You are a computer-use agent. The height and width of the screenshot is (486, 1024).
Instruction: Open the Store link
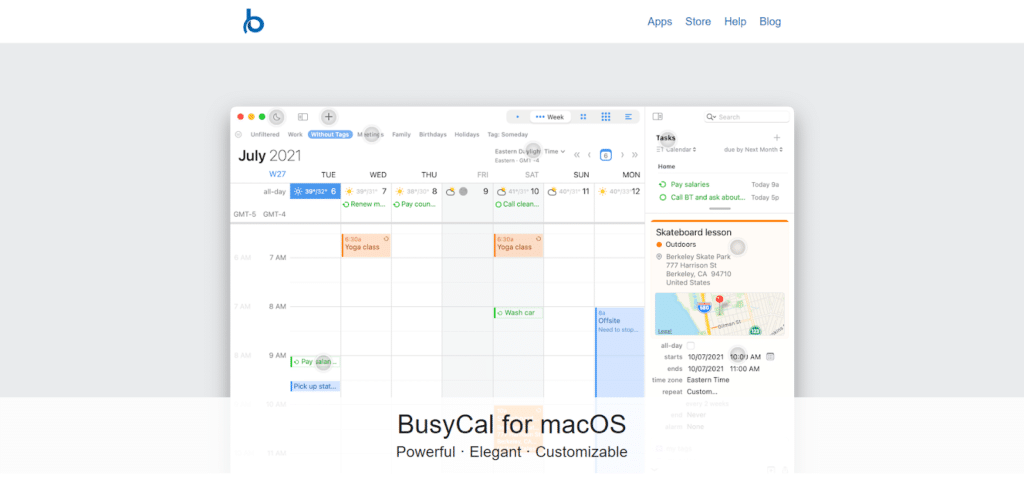[698, 21]
